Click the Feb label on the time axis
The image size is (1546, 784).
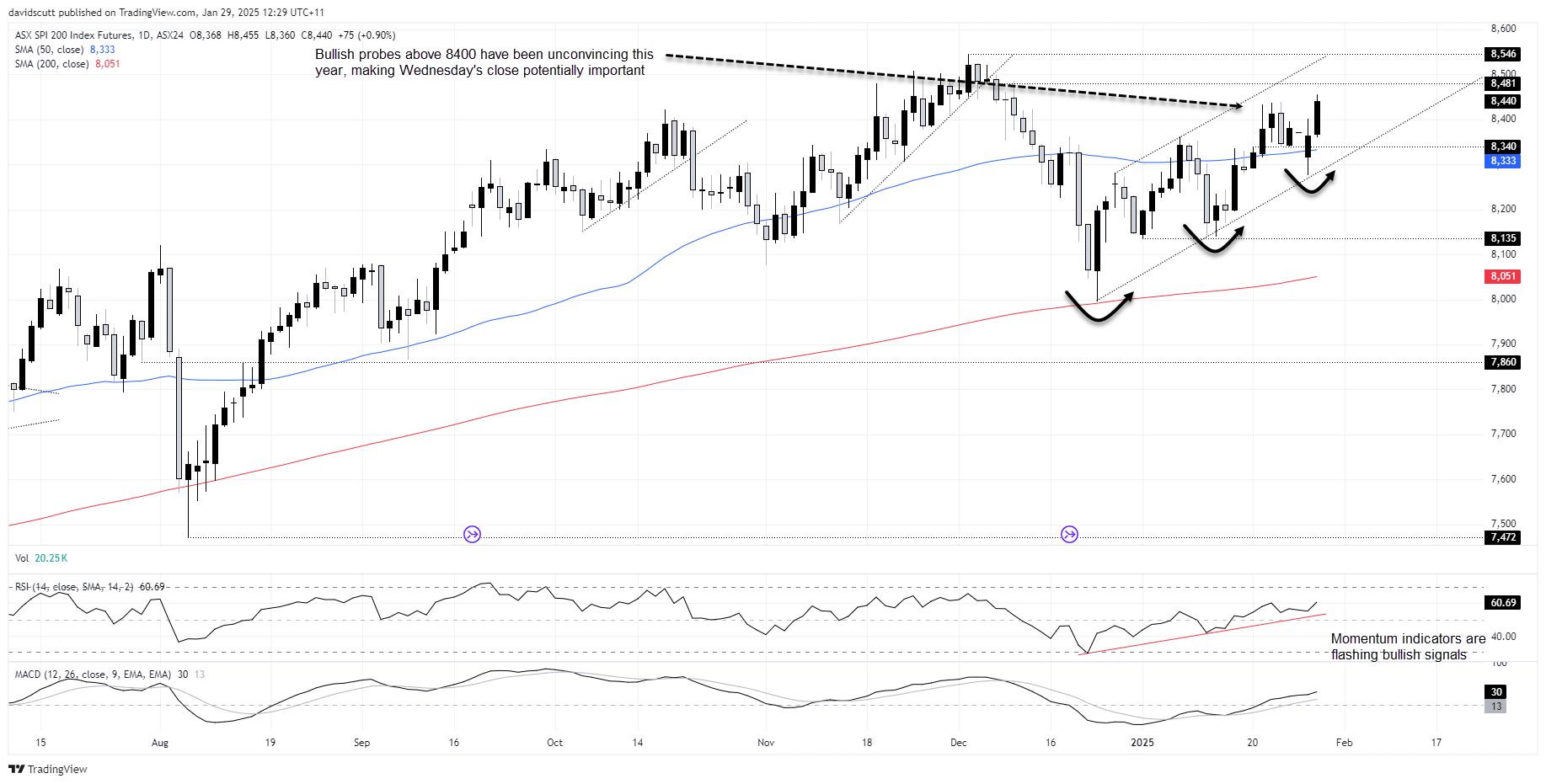pos(1345,743)
